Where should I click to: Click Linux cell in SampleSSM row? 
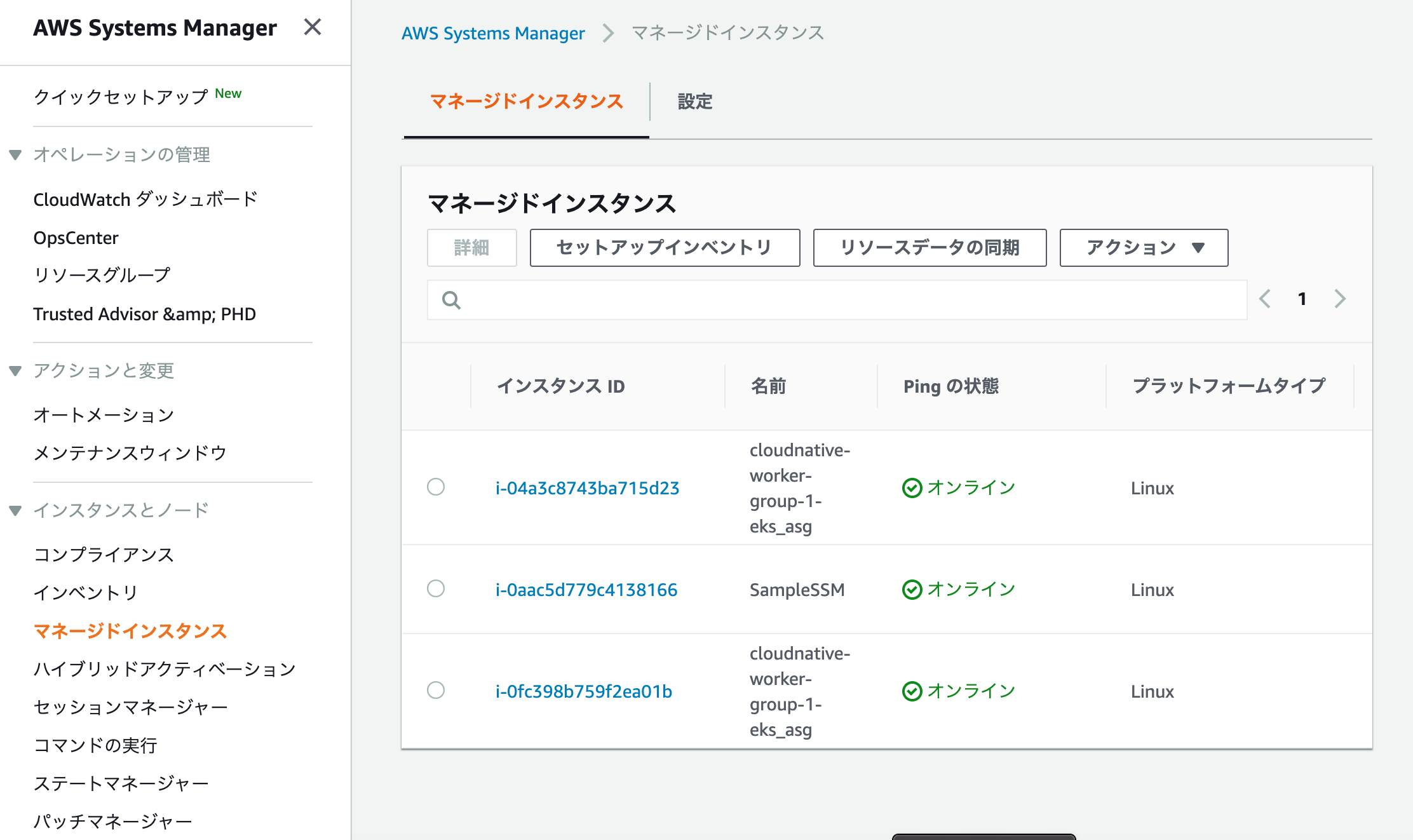click(x=1153, y=590)
